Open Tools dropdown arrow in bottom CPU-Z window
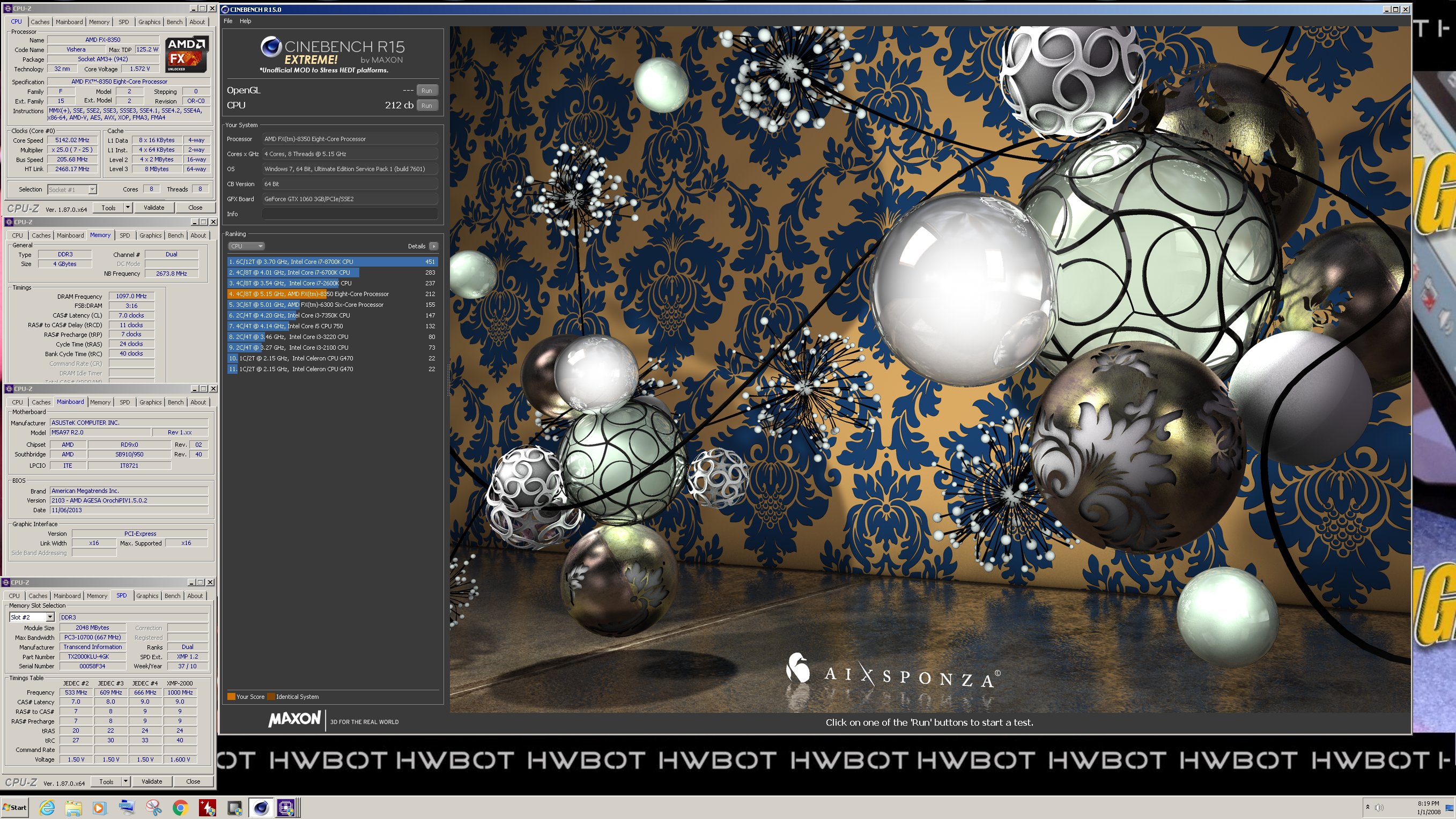The width and height of the screenshot is (1456, 819). click(126, 781)
